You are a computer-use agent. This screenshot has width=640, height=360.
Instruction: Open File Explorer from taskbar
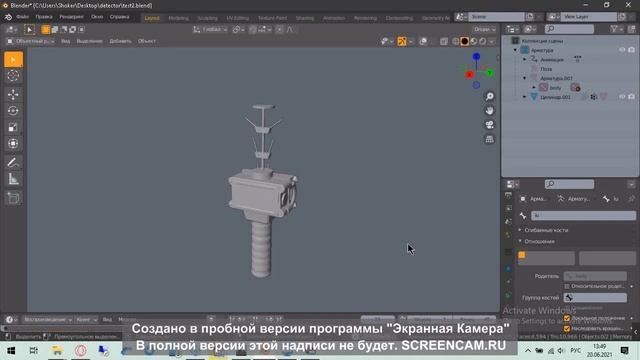pyautogui.click(x=57, y=351)
